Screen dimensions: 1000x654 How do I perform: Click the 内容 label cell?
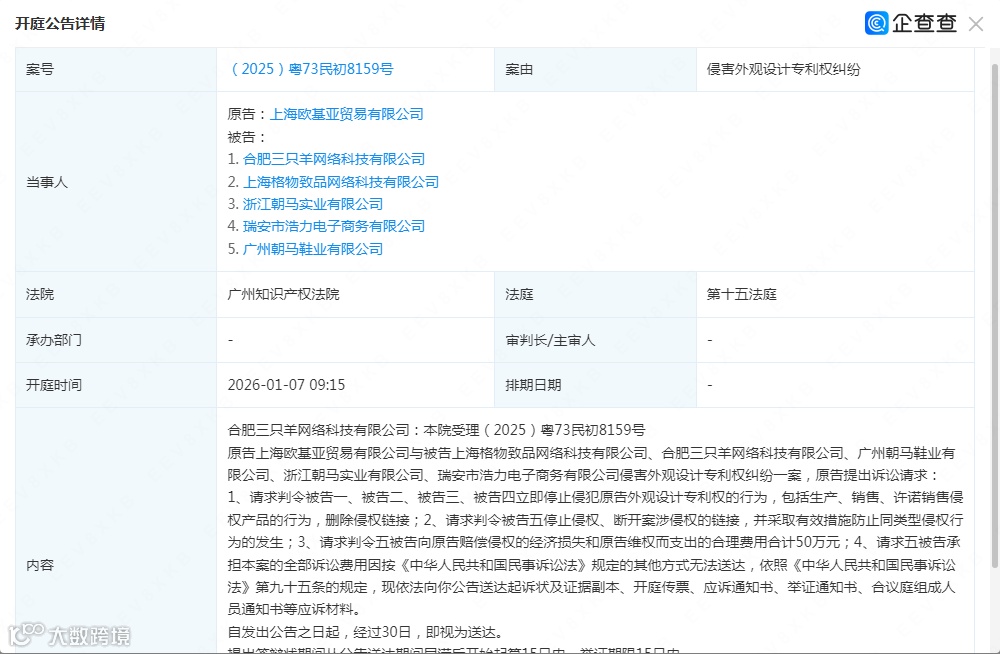click(x=116, y=531)
